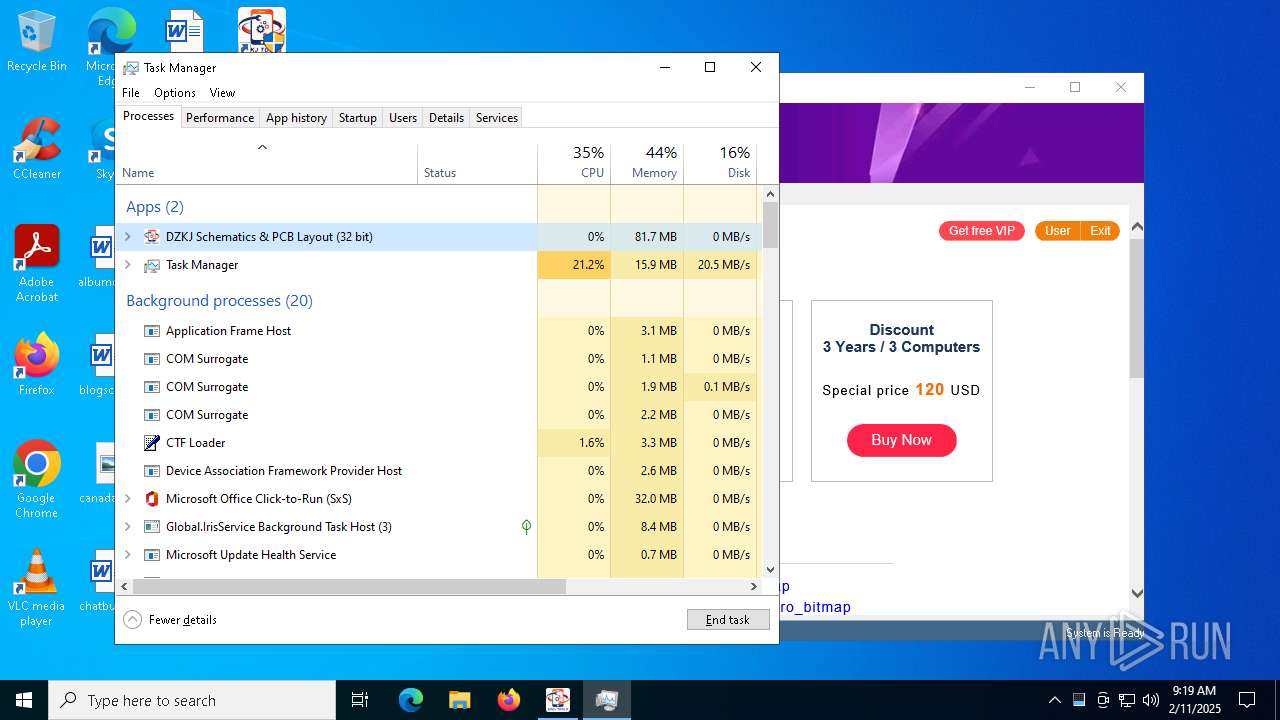
Task: Click Buy Now in DZKJ window
Action: coord(901,440)
